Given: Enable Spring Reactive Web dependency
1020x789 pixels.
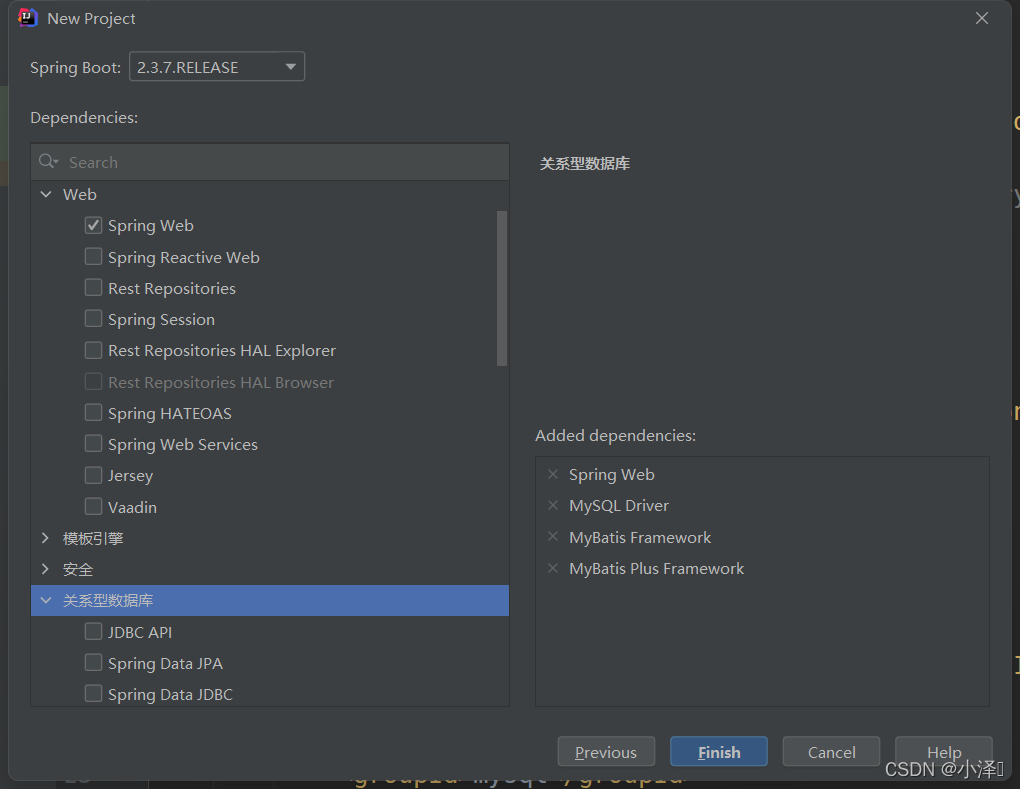Looking at the screenshot, I should pyautogui.click(x=93, y=256).
